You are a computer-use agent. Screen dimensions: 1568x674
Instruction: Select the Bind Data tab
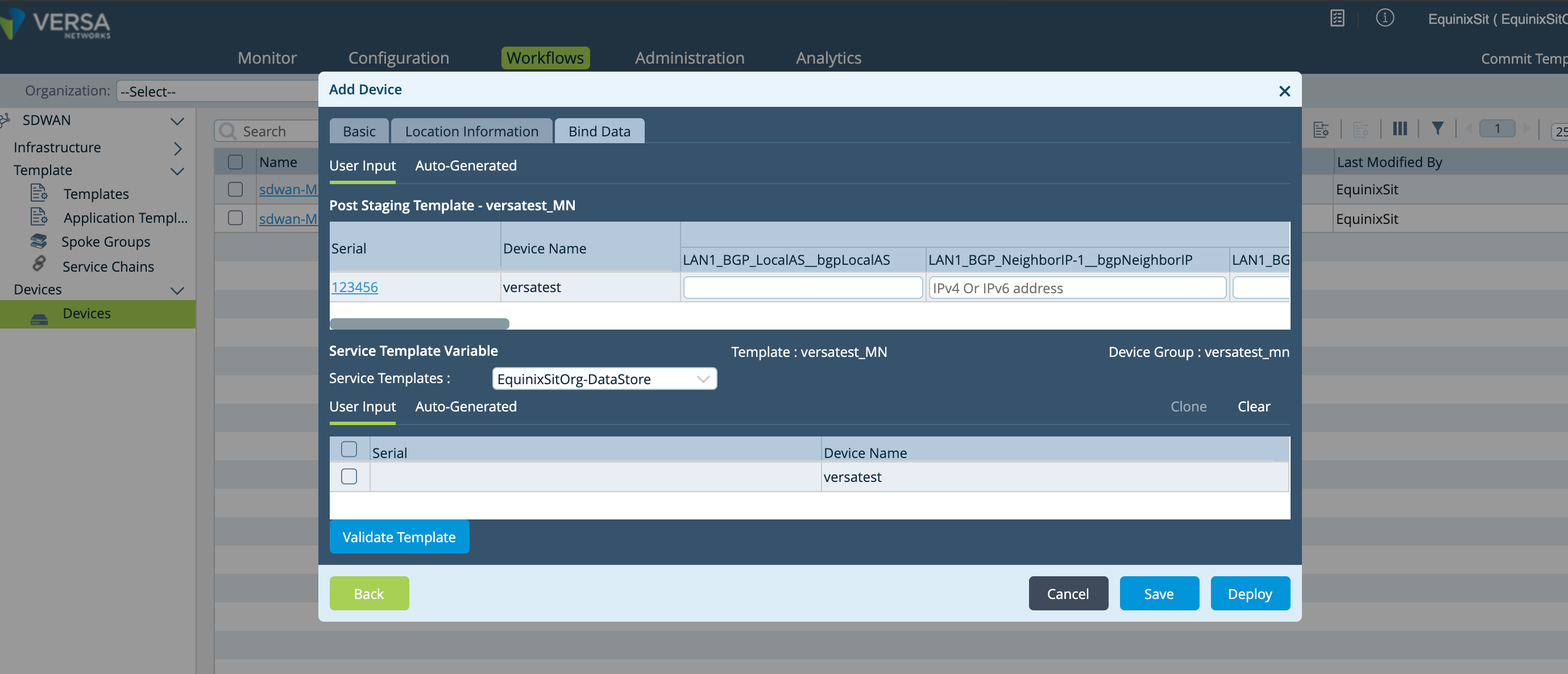[x=600, y=131]
